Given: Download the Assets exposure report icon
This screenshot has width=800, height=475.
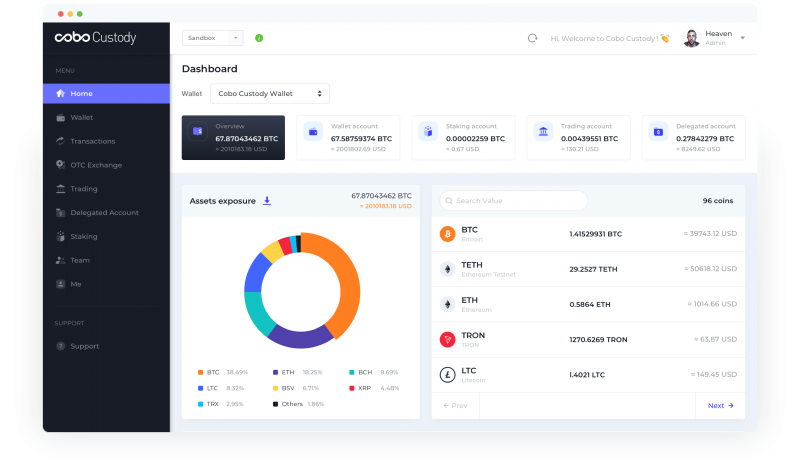Looking at the screenshot, I should (x=267, y=201).
